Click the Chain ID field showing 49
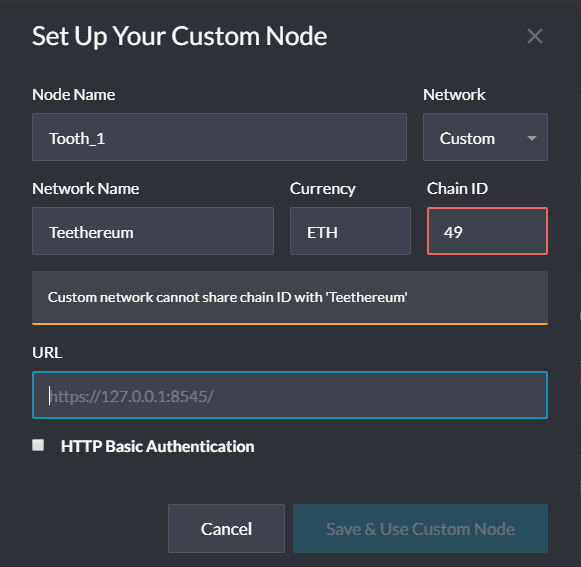Screen dimensions: 581x567 click(x=487, y=231)
